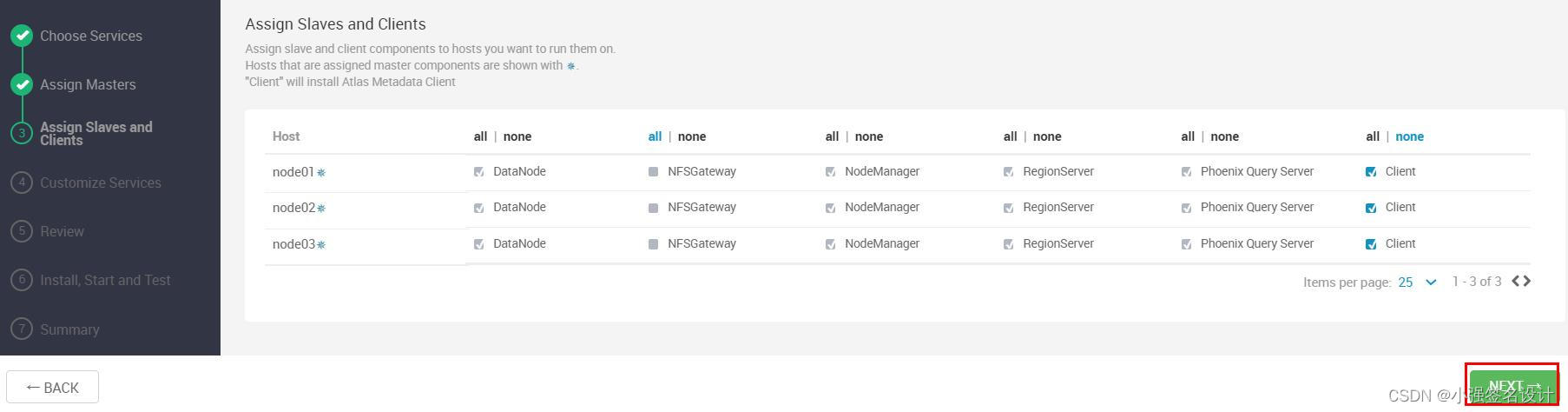Click the step 7 Summary circle icon

point(22,329)
